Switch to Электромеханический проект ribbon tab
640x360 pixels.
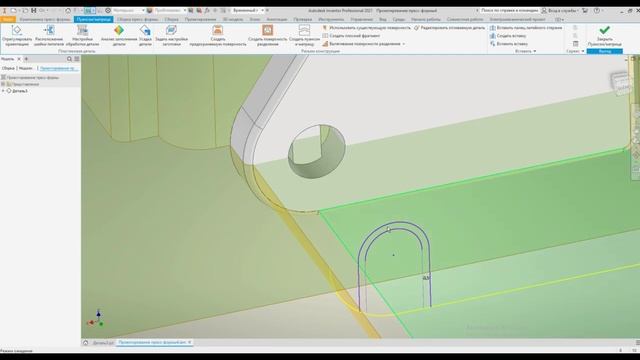(518, 19)
